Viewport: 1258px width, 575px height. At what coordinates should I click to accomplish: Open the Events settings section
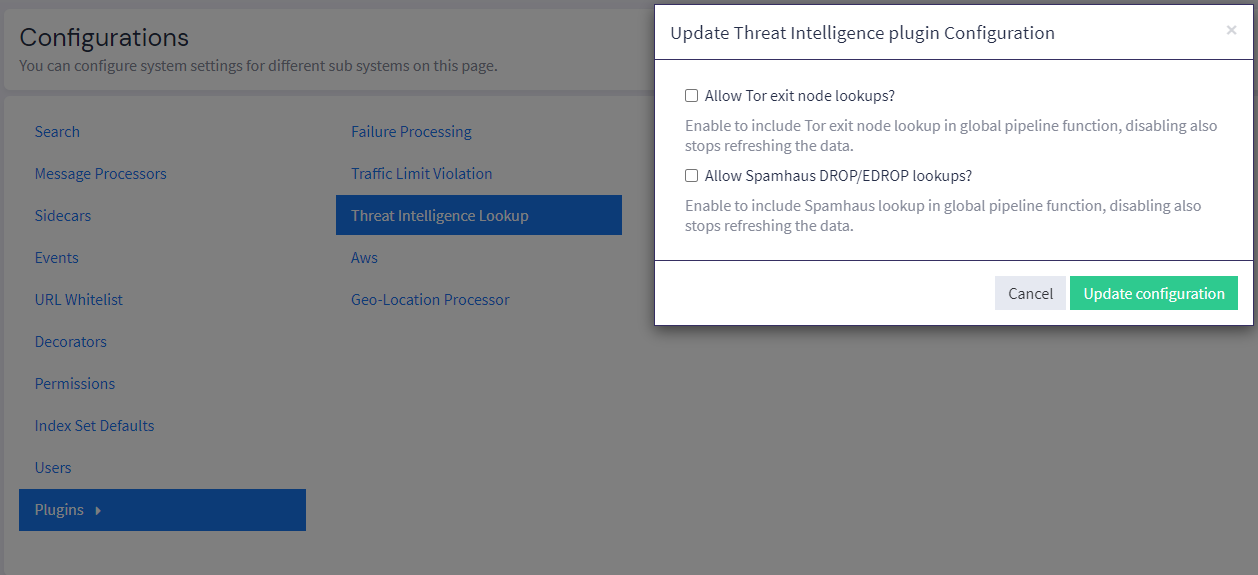coord(56,258)
